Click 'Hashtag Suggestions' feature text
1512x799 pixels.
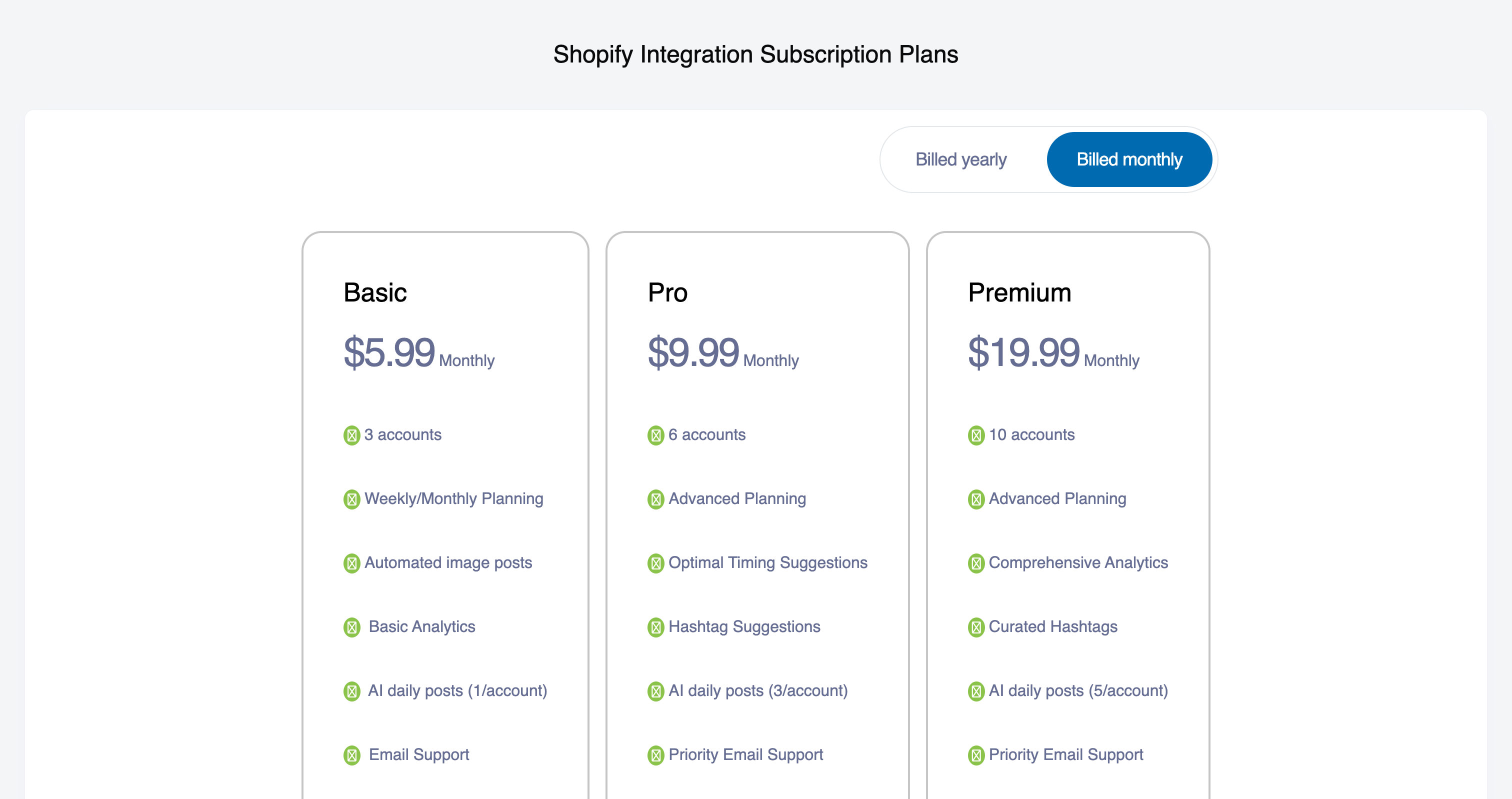744,627
